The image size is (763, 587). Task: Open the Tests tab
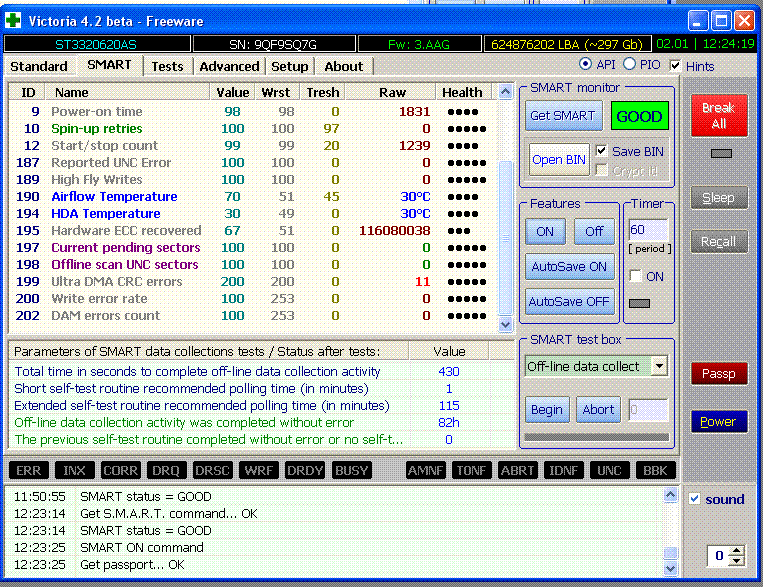click(x=167, y=66)
